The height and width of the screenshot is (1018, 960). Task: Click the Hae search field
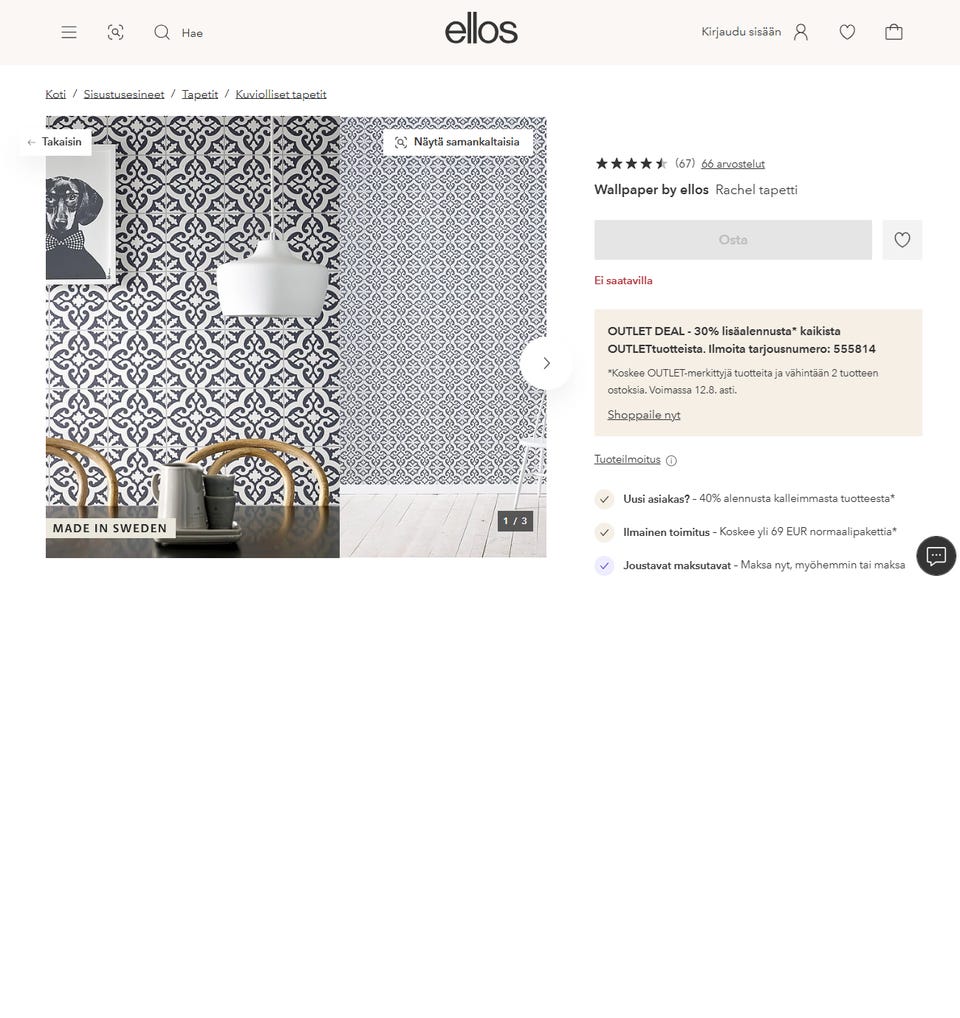click(x=192, y=33)
